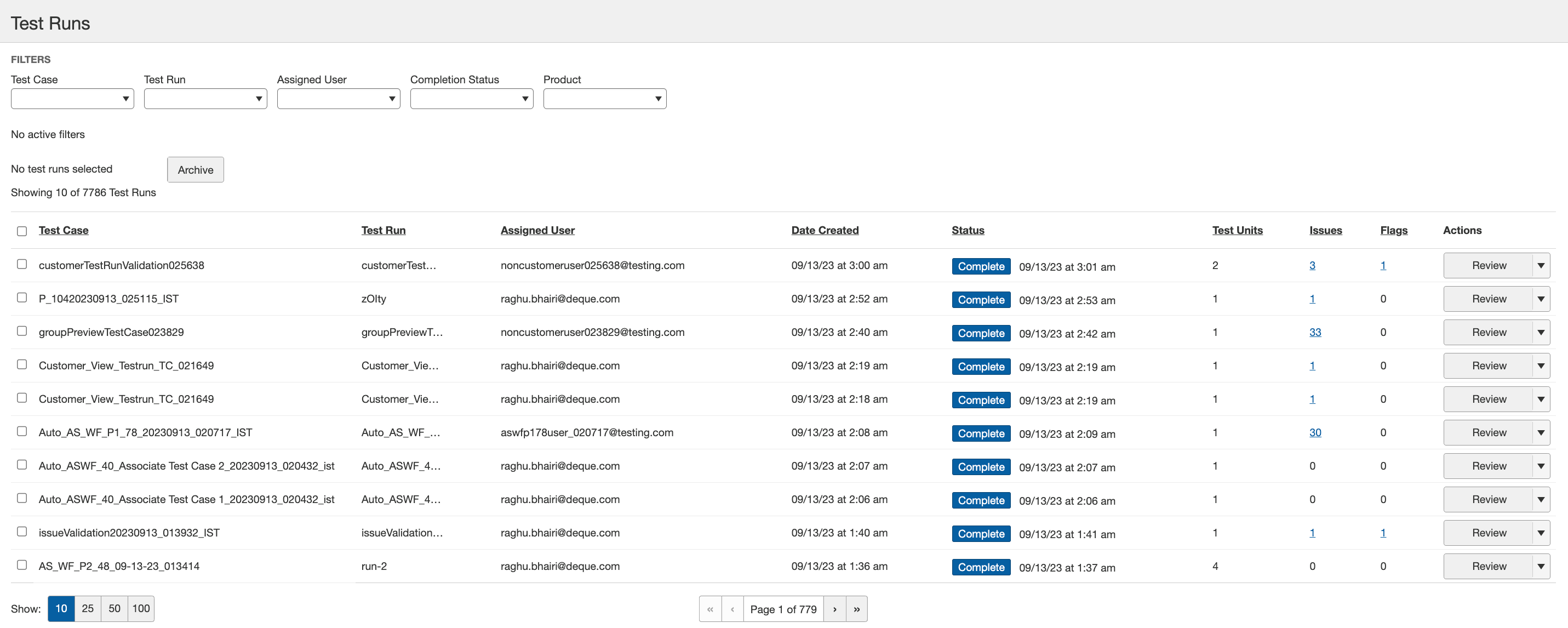1568x628 pixels.
Task: Show 25 results per page
Action: [x=88, y=608]
